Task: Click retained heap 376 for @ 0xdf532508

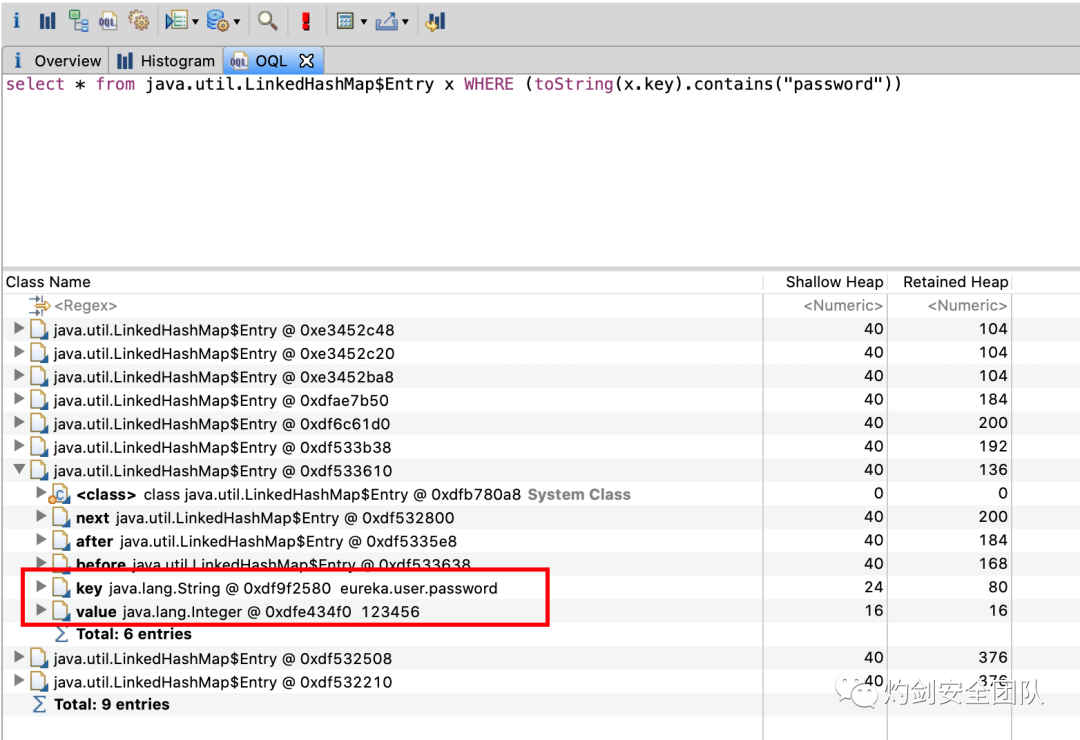Action: 993,658
